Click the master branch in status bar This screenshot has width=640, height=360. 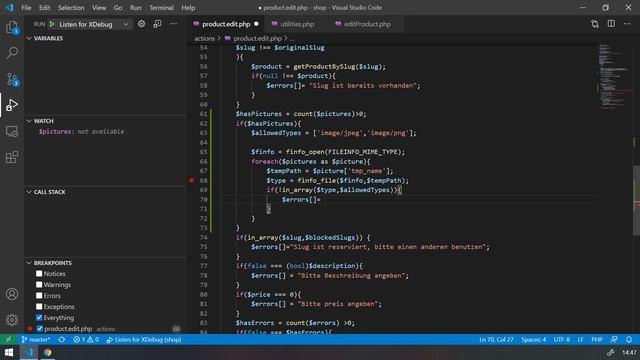point(36,340)
